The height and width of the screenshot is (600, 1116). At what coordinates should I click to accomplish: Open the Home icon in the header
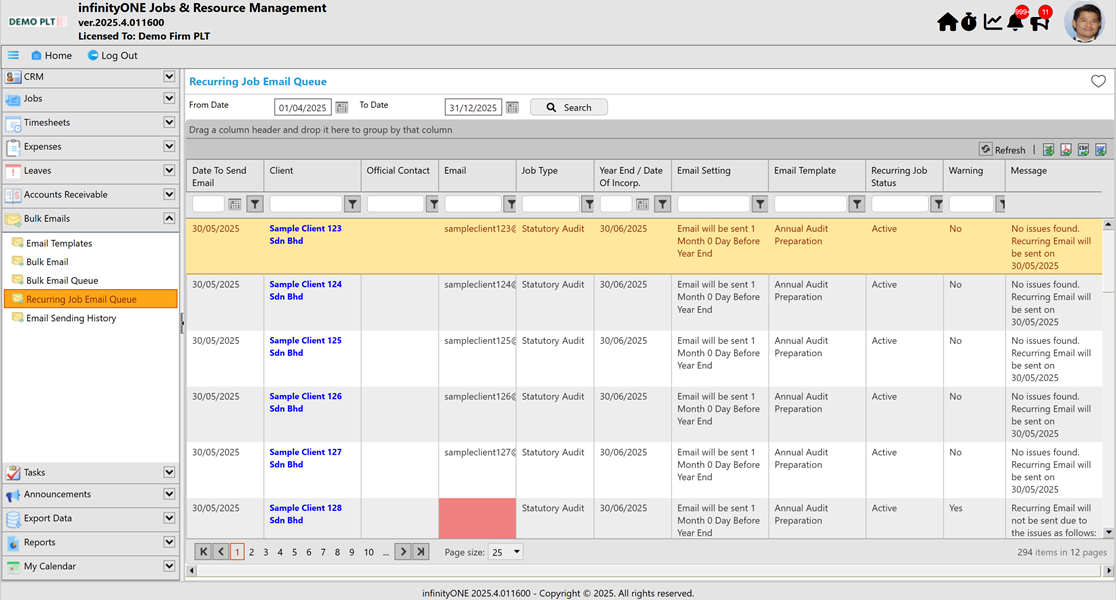[947, 20]
